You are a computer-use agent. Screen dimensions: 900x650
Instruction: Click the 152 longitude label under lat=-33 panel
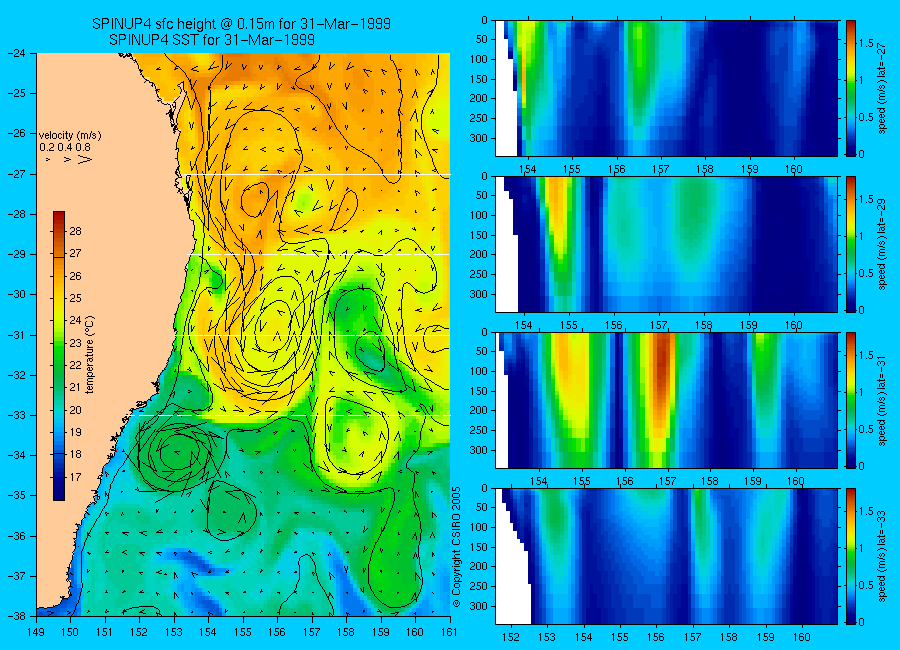tap(510, 637)
